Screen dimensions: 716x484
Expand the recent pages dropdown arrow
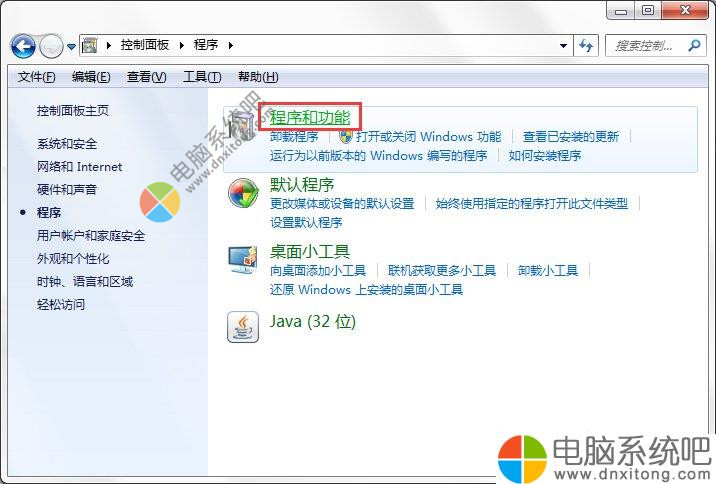(x=71, y=46)
